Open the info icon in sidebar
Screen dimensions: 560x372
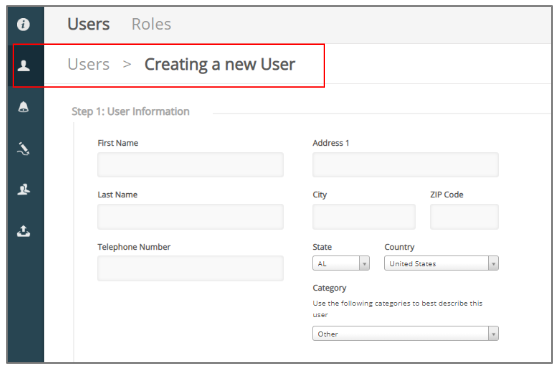(23, 24)
